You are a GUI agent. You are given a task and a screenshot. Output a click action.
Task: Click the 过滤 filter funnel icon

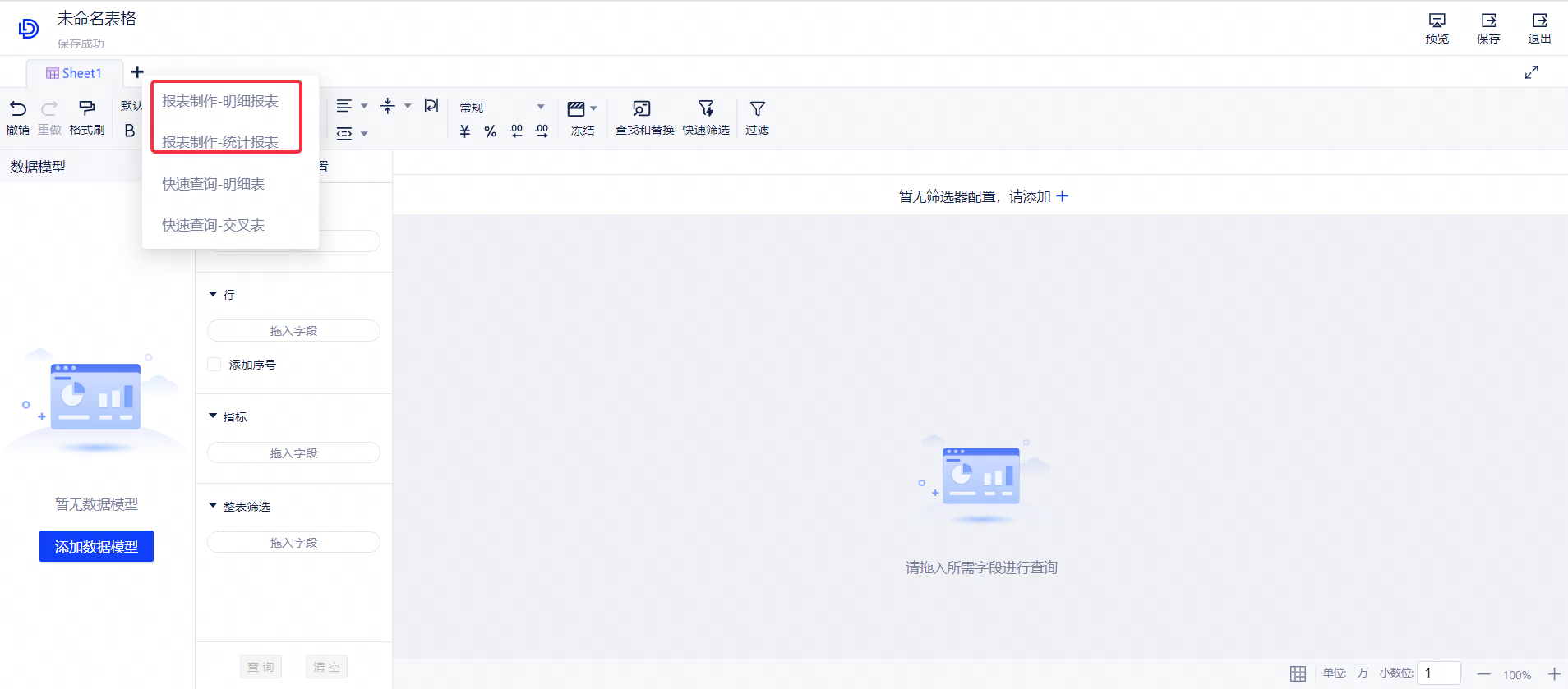[757, 109]
